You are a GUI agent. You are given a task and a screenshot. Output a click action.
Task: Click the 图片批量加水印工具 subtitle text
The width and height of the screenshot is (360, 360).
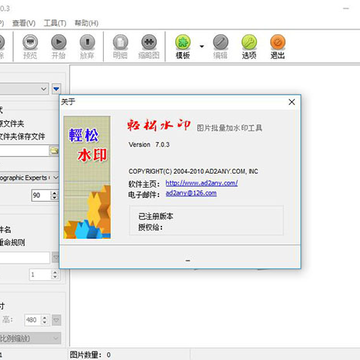(x=229, y=128)
